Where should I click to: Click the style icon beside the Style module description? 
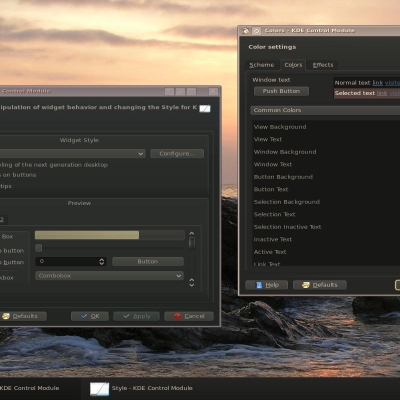click(x=205, y=108)
